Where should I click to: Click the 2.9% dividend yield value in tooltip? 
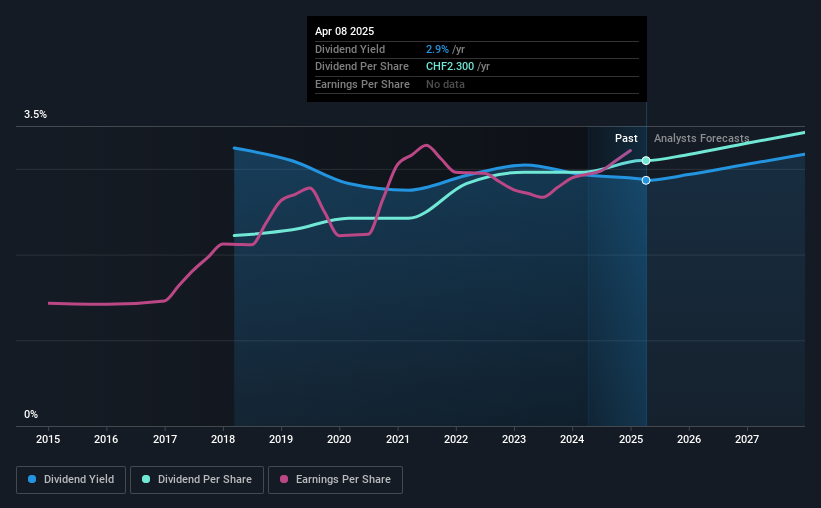[x=437, y=49]
